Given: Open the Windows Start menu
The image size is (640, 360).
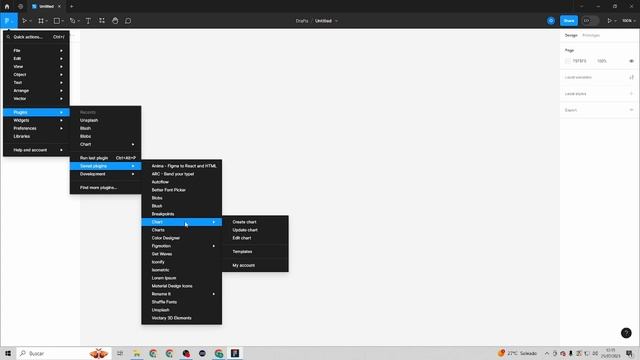Looking at the screenshot, I should pos(8,353).
